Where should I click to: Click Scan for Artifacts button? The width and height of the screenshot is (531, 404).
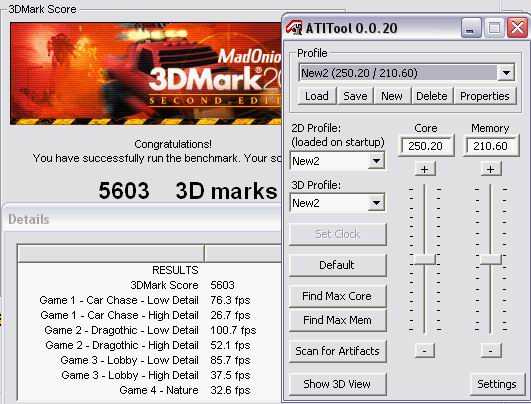(x=337, y=351)
